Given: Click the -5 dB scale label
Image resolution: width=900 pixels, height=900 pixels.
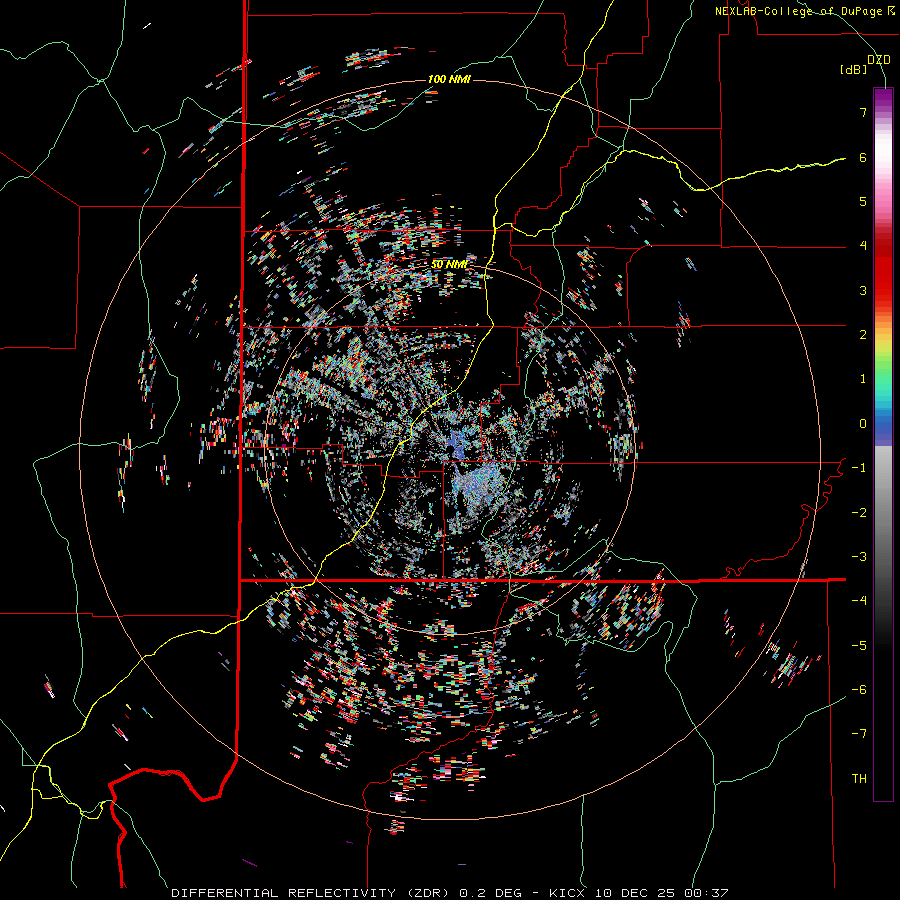Looking at the screenshot, I should [x=859, y=646].
